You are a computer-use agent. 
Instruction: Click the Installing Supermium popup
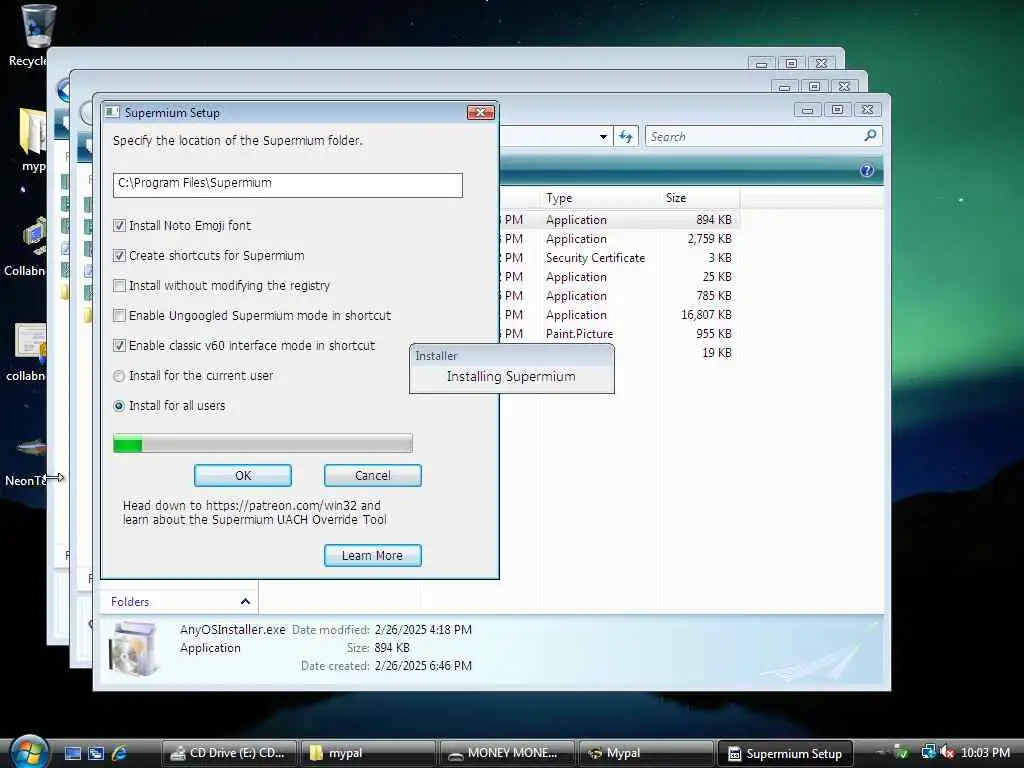pos(511,369)
